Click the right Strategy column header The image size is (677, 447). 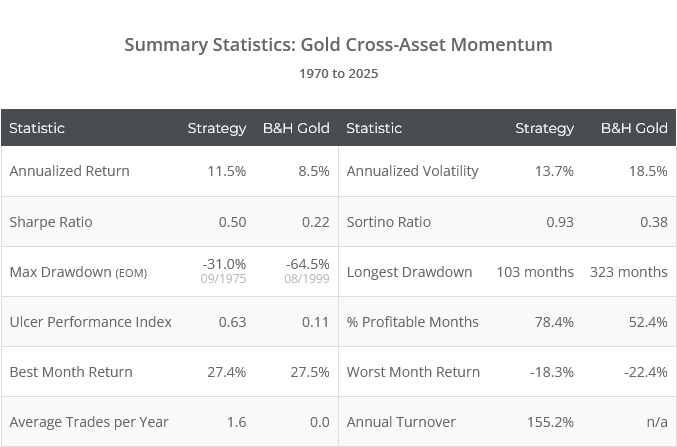click(x=544, y=128)
